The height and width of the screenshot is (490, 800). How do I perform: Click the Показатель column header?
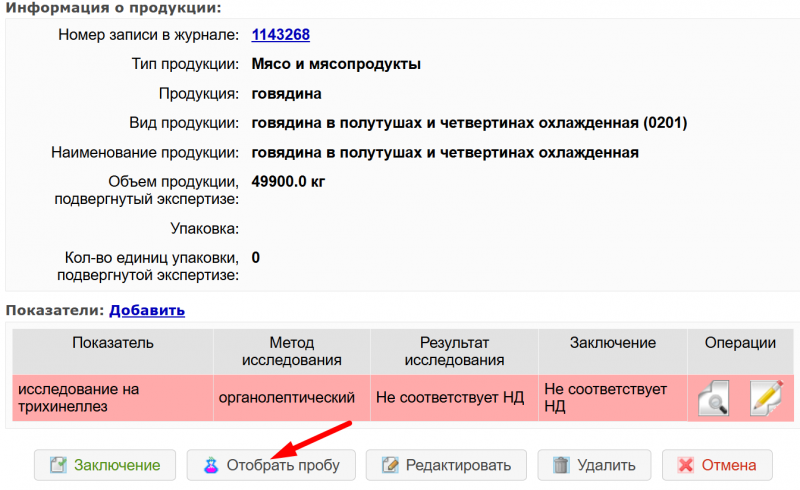point(112,343)
